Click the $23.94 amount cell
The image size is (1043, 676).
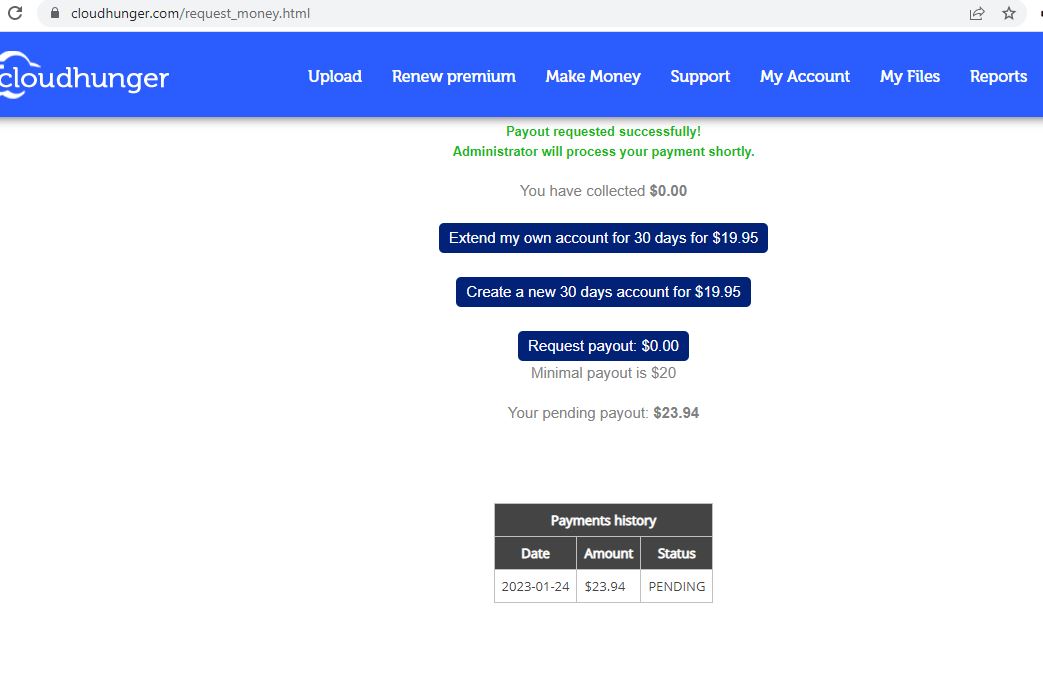[608, 586]
